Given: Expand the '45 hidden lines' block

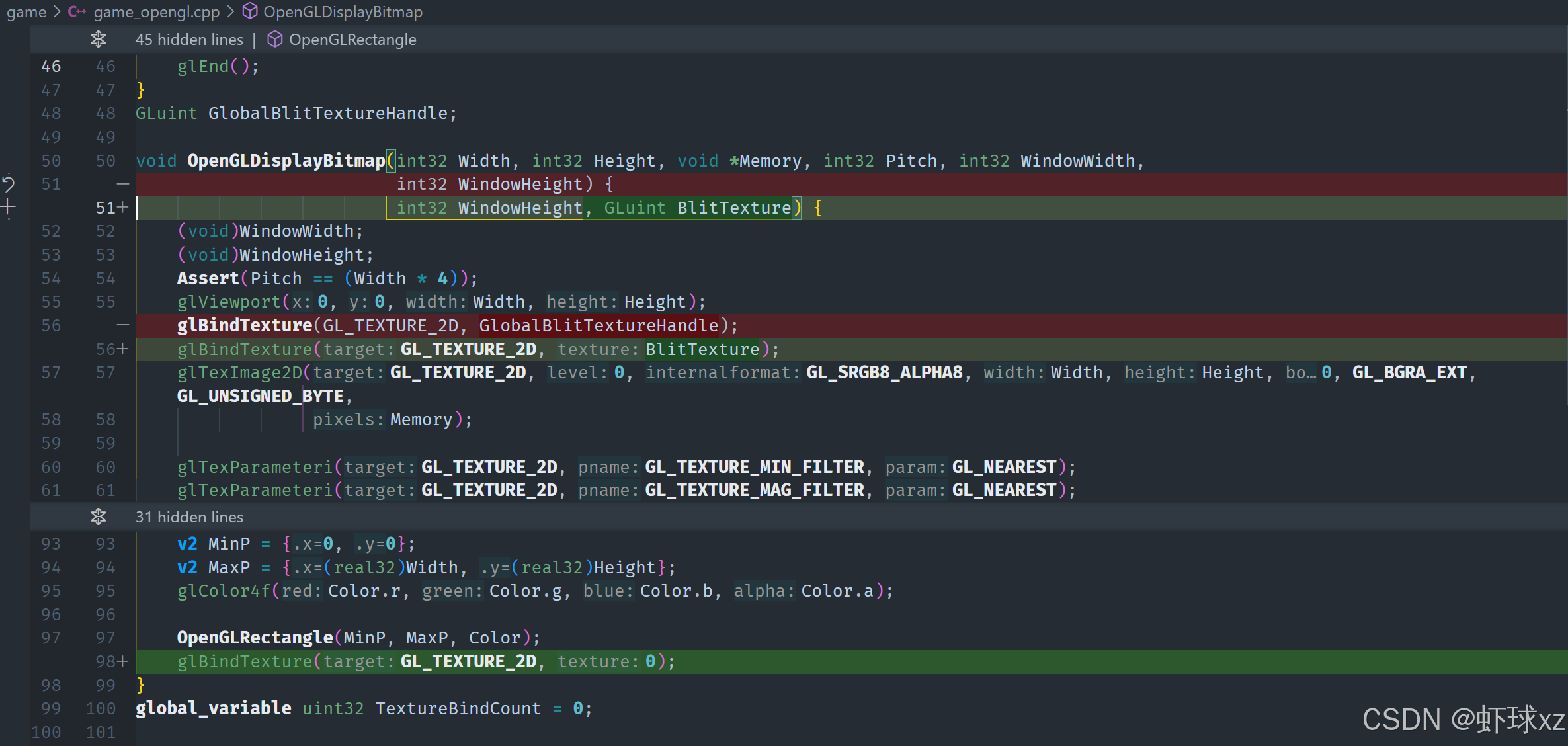Looking at the screenshot, I should pos(189,40).
